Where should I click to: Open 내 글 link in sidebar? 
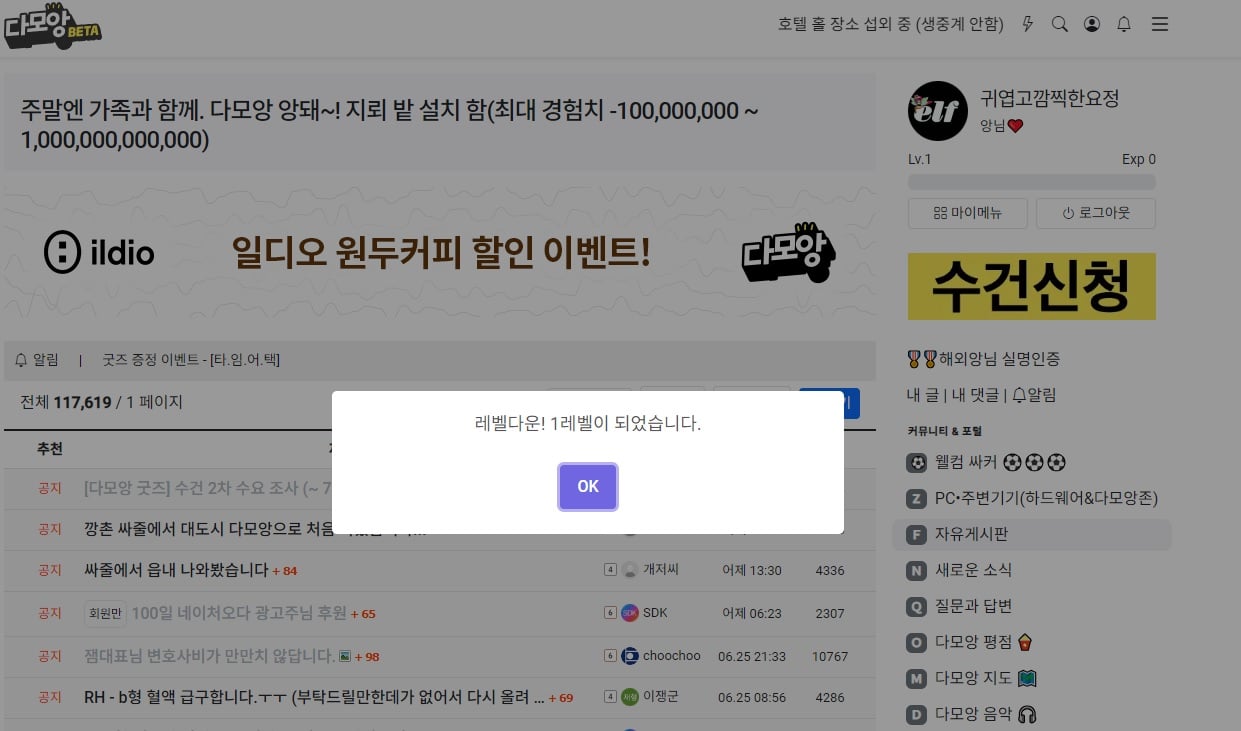[922, 395]
